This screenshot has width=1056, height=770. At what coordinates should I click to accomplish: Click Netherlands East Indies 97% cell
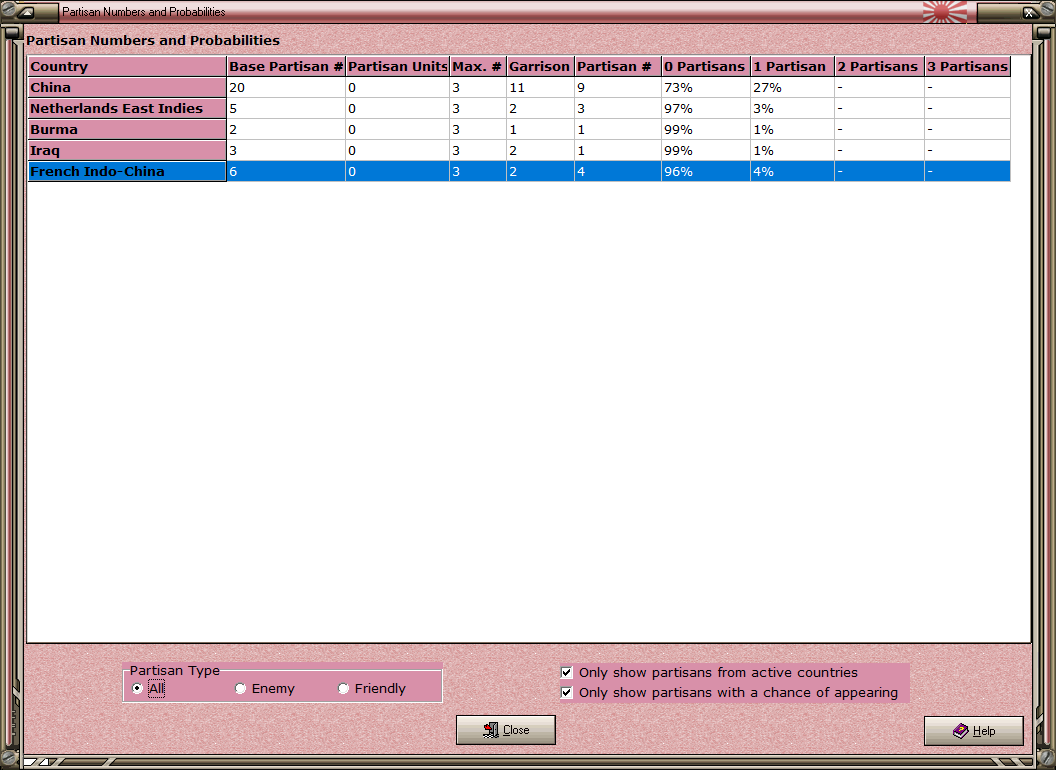point(706,108)
